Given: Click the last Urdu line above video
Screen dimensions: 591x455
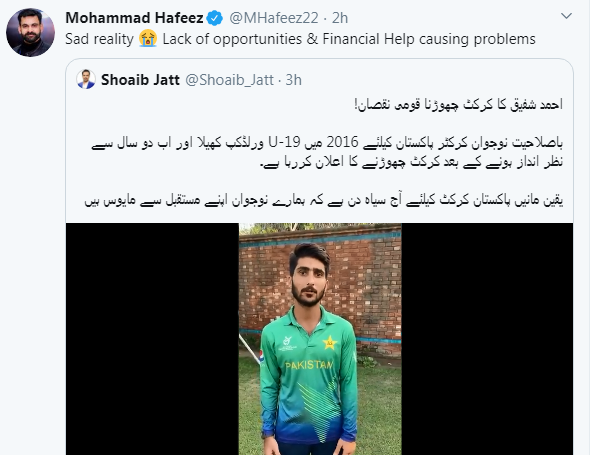Looking at the screenshot, I should [324, 200].
